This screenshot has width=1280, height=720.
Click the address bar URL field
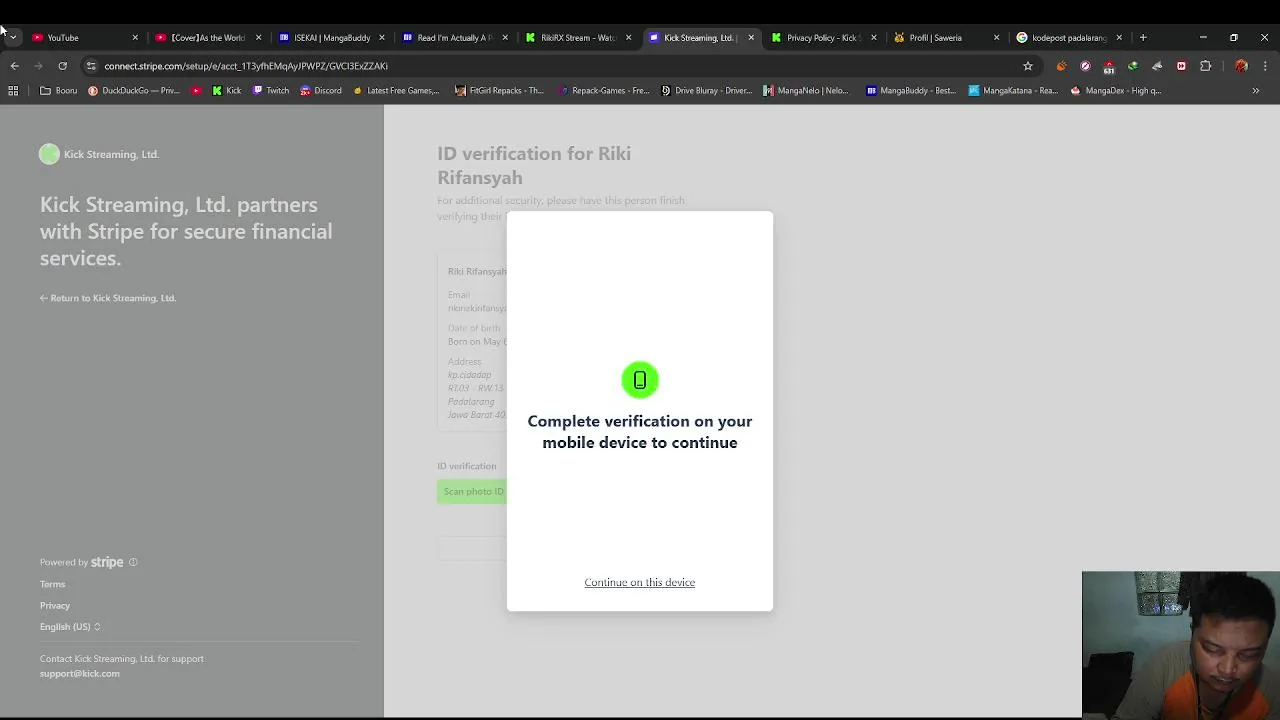(x=560, y=66)
